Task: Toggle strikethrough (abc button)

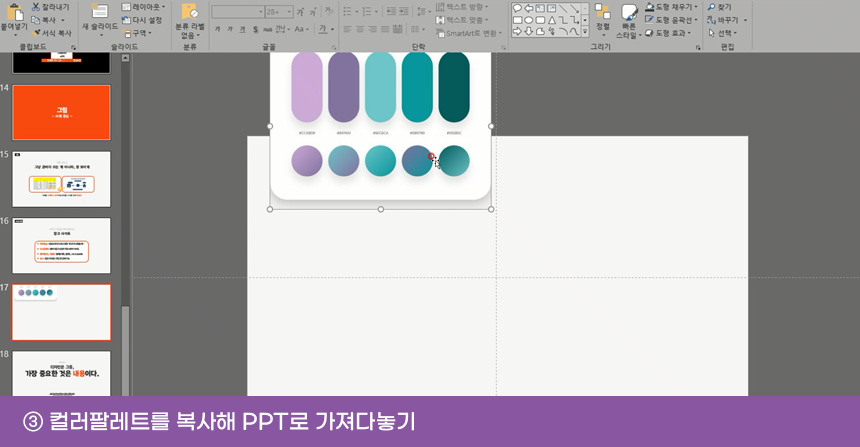Action: (268, 29)
